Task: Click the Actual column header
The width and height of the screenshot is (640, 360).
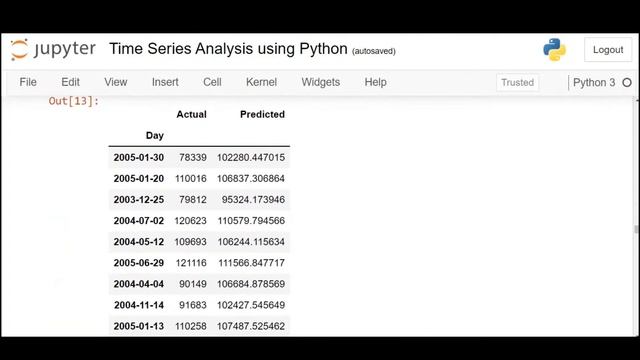Action: [191, 114]
